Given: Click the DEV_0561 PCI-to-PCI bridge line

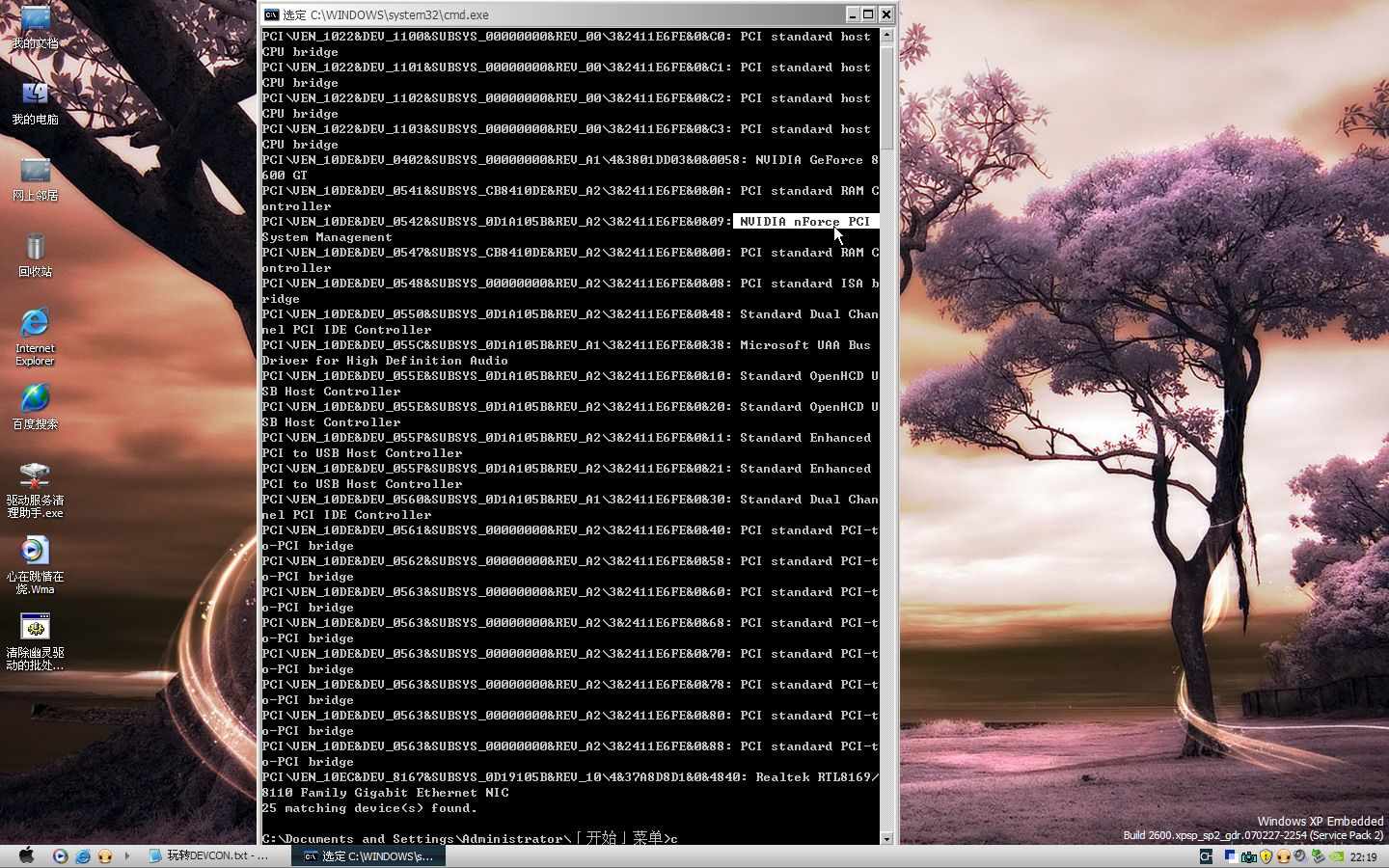Looking at the screenshot, I should tap(570, 530).
